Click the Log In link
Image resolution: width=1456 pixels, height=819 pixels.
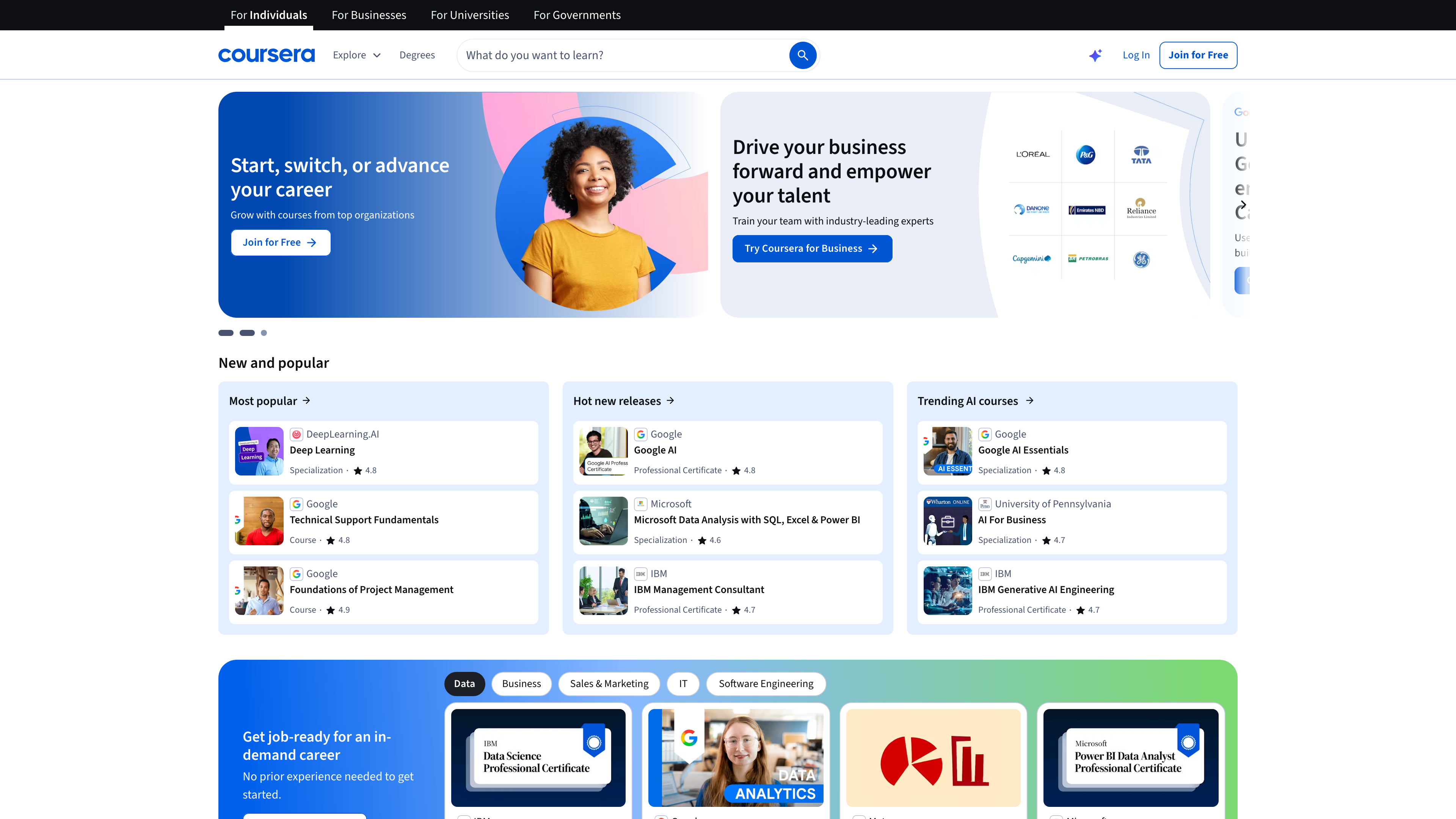(x=1136, y=55)
